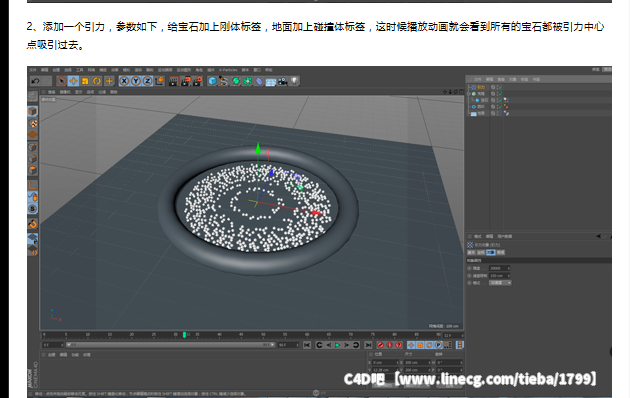Toggle the Z axis lock
This screenshot has width=630, height=398.
(147, 81)
